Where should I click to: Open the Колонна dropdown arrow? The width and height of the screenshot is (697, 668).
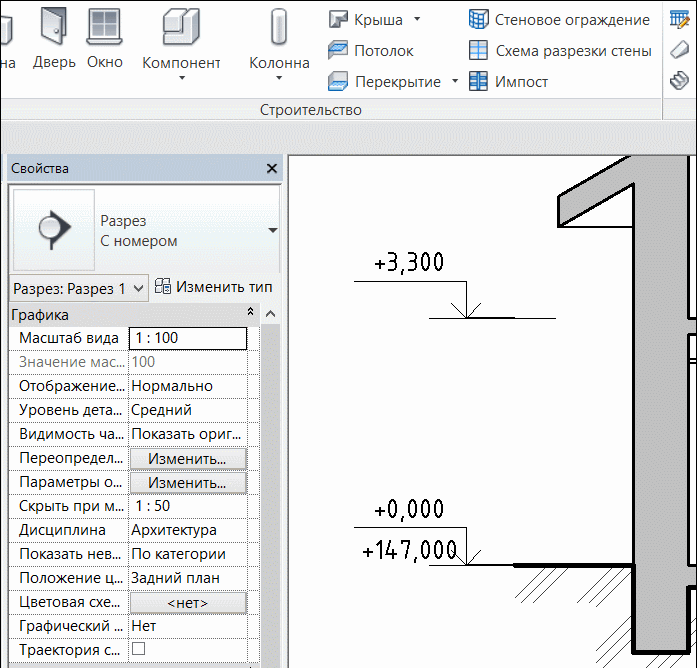point(279,78)
